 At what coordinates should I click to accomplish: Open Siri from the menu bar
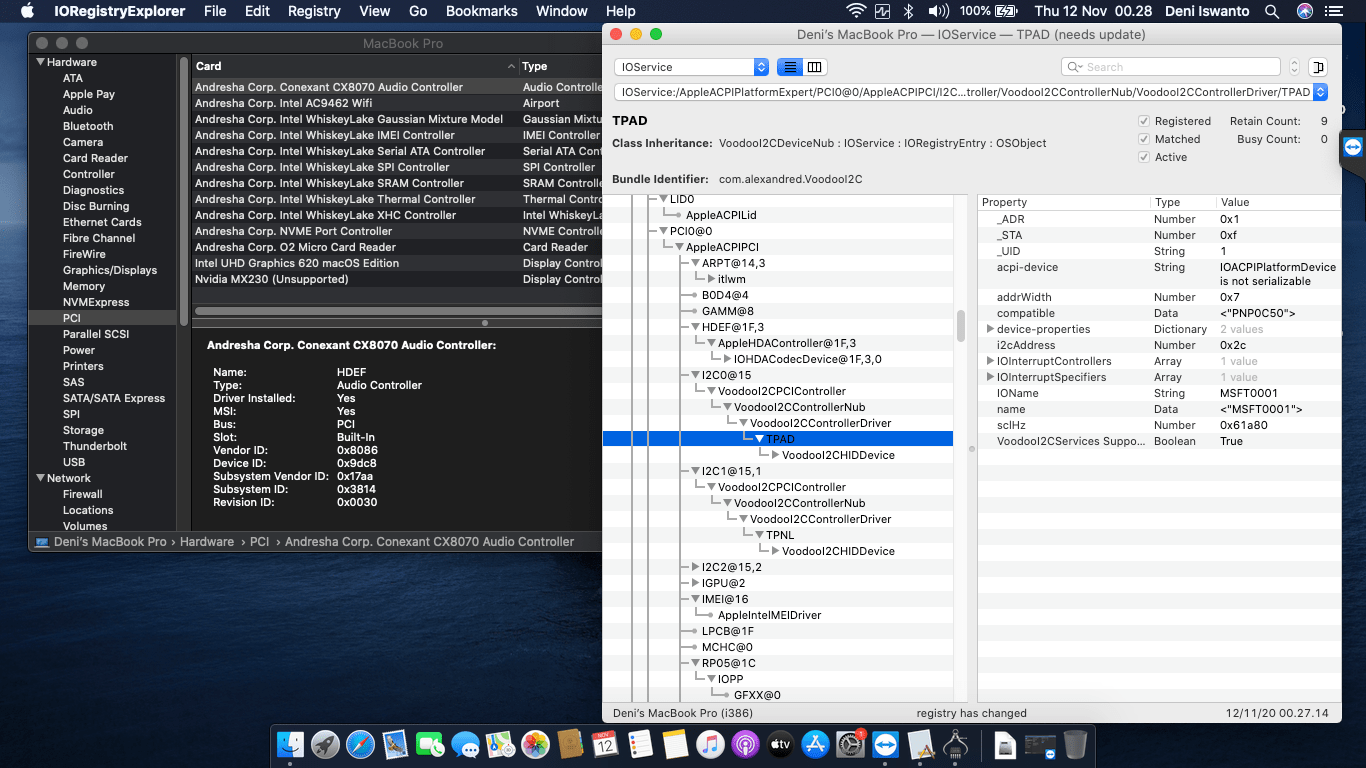(x=1304, y=11)
